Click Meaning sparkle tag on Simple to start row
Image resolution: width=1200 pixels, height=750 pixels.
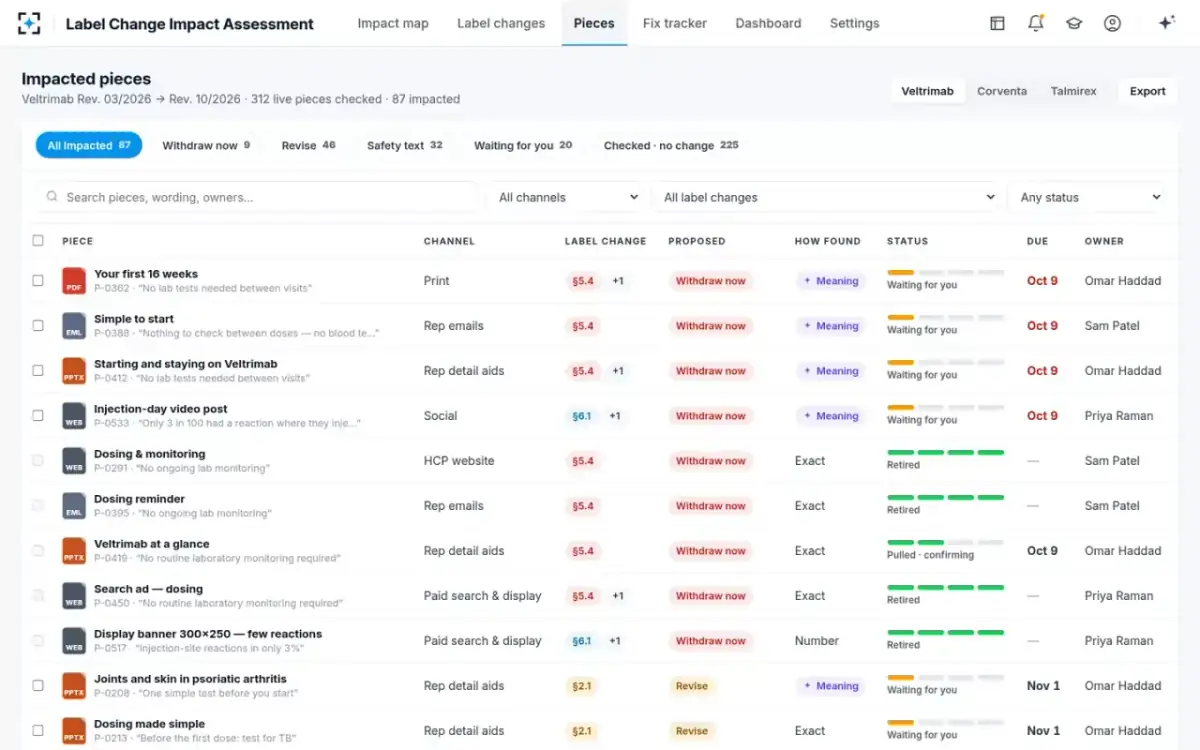pyautogui.click(x=831, y=326)
